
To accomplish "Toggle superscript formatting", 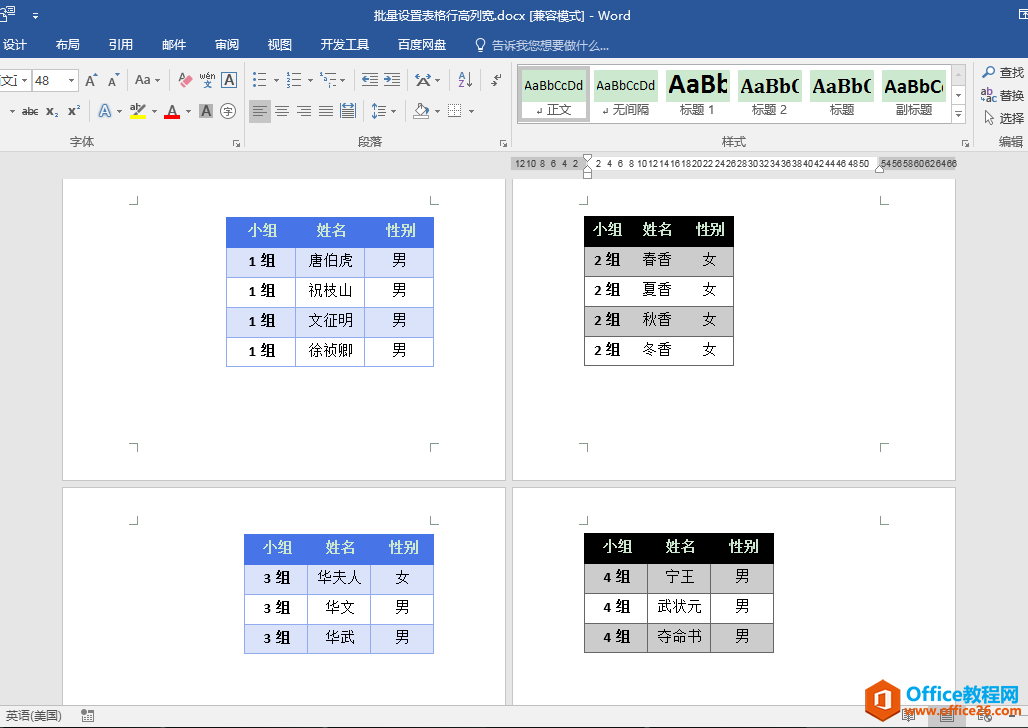I will coord(73,110).
